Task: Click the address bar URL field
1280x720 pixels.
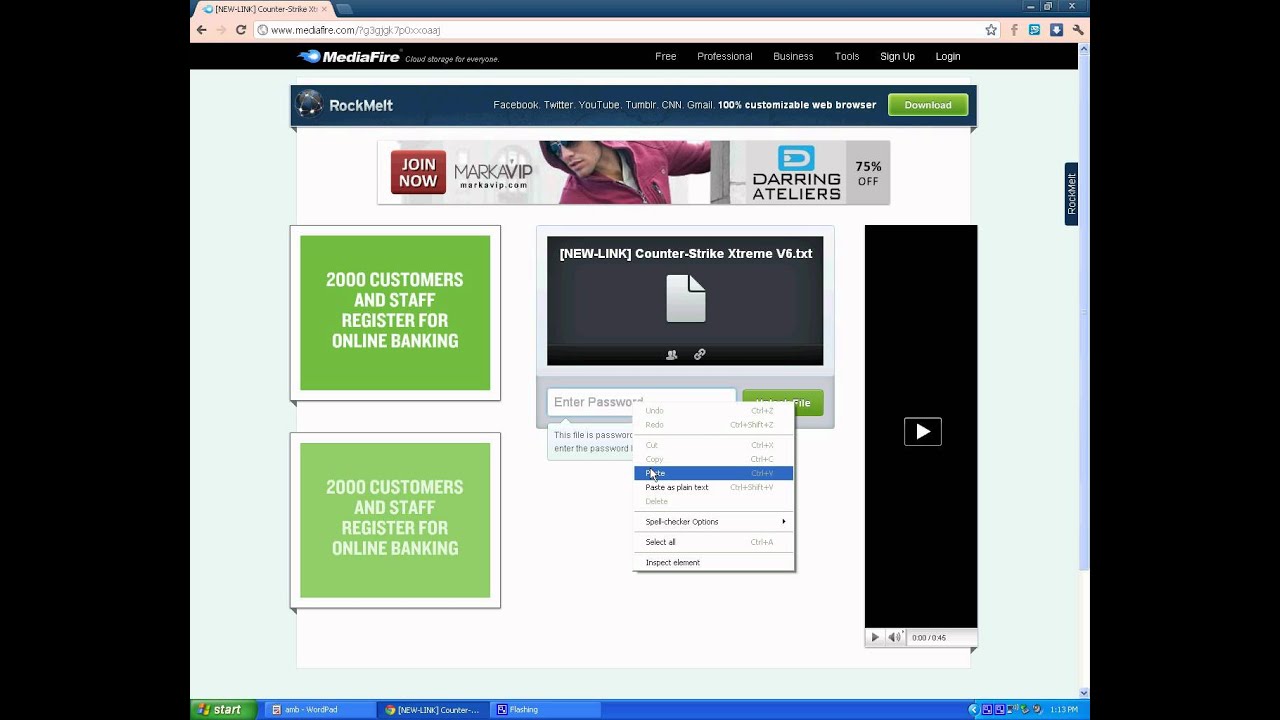Action: tap(618, 30)
